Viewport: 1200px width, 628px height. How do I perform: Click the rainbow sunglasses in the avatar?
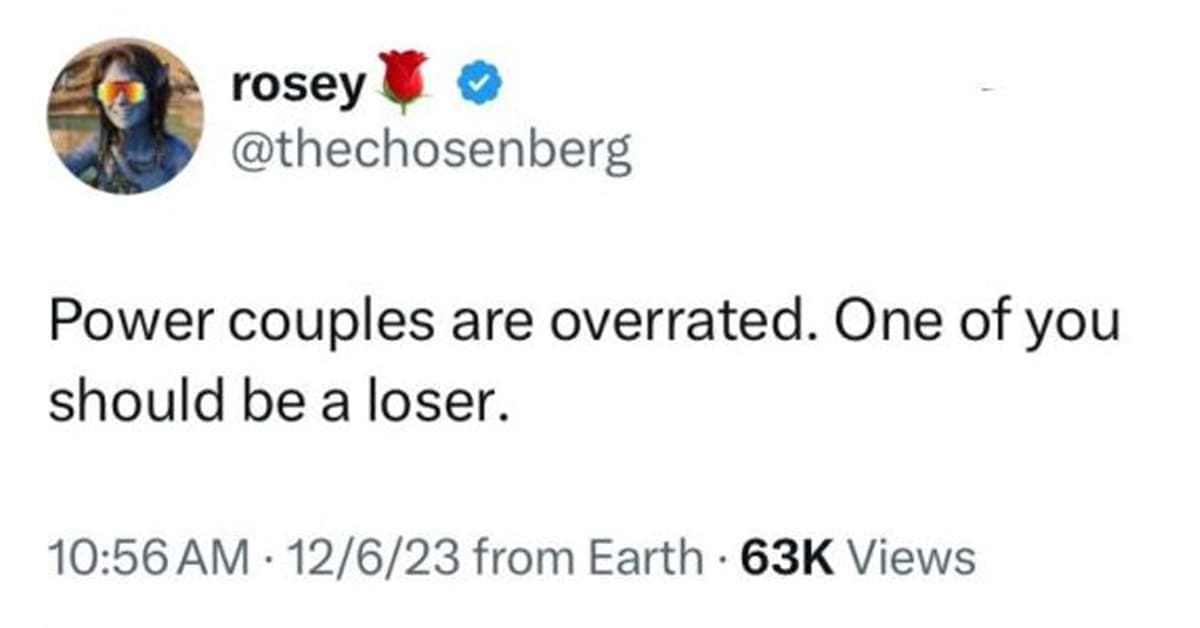click(x=120, y=93)
